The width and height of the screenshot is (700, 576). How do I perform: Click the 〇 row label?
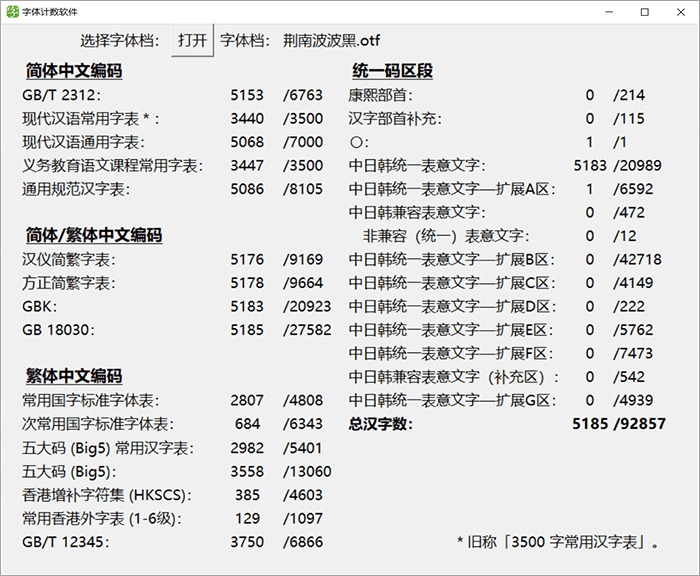pyautogui.click(x=359, y=142)
